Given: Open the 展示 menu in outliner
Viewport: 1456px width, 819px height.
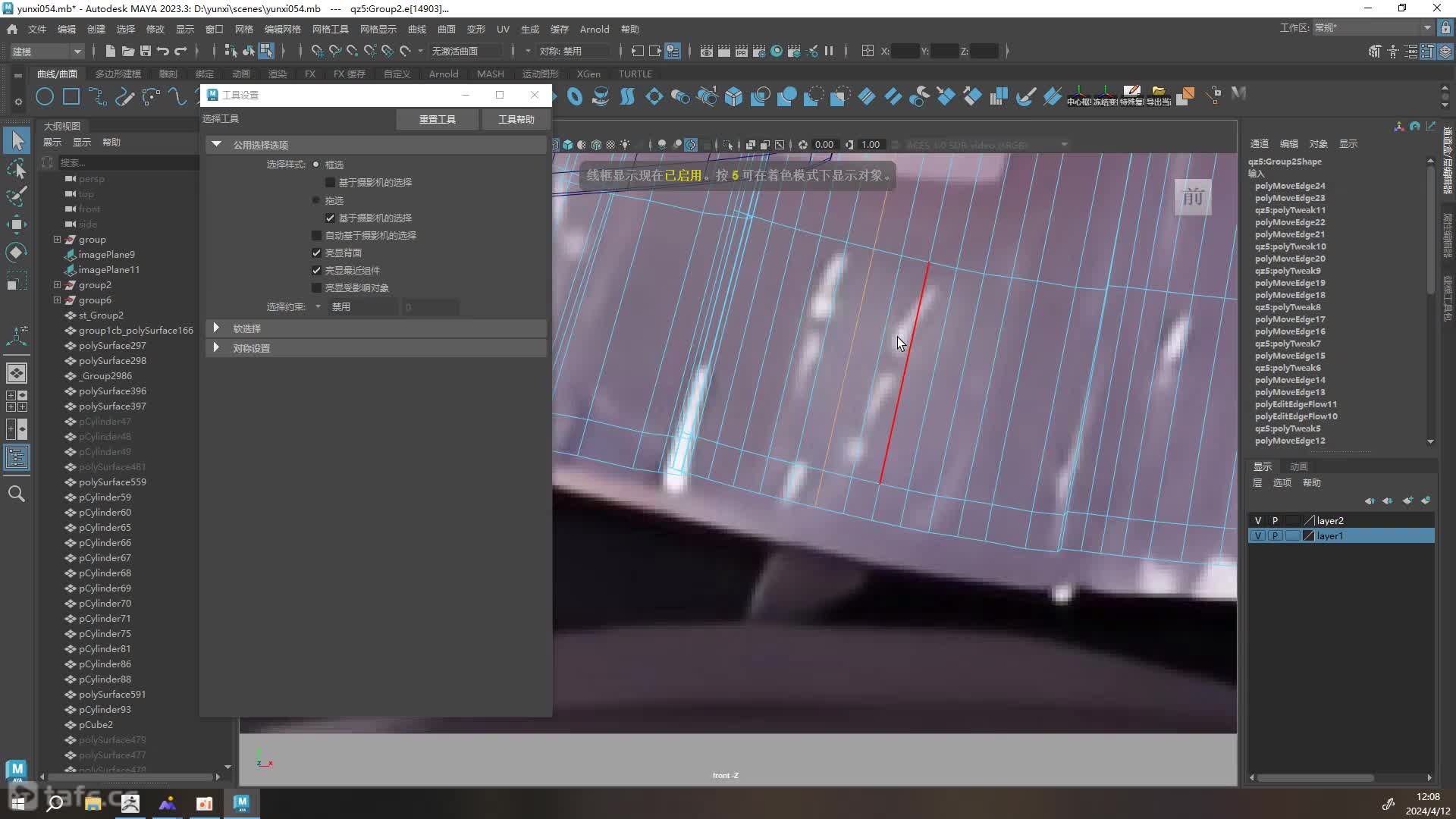Looking at the screenshot, I should 52,142.
